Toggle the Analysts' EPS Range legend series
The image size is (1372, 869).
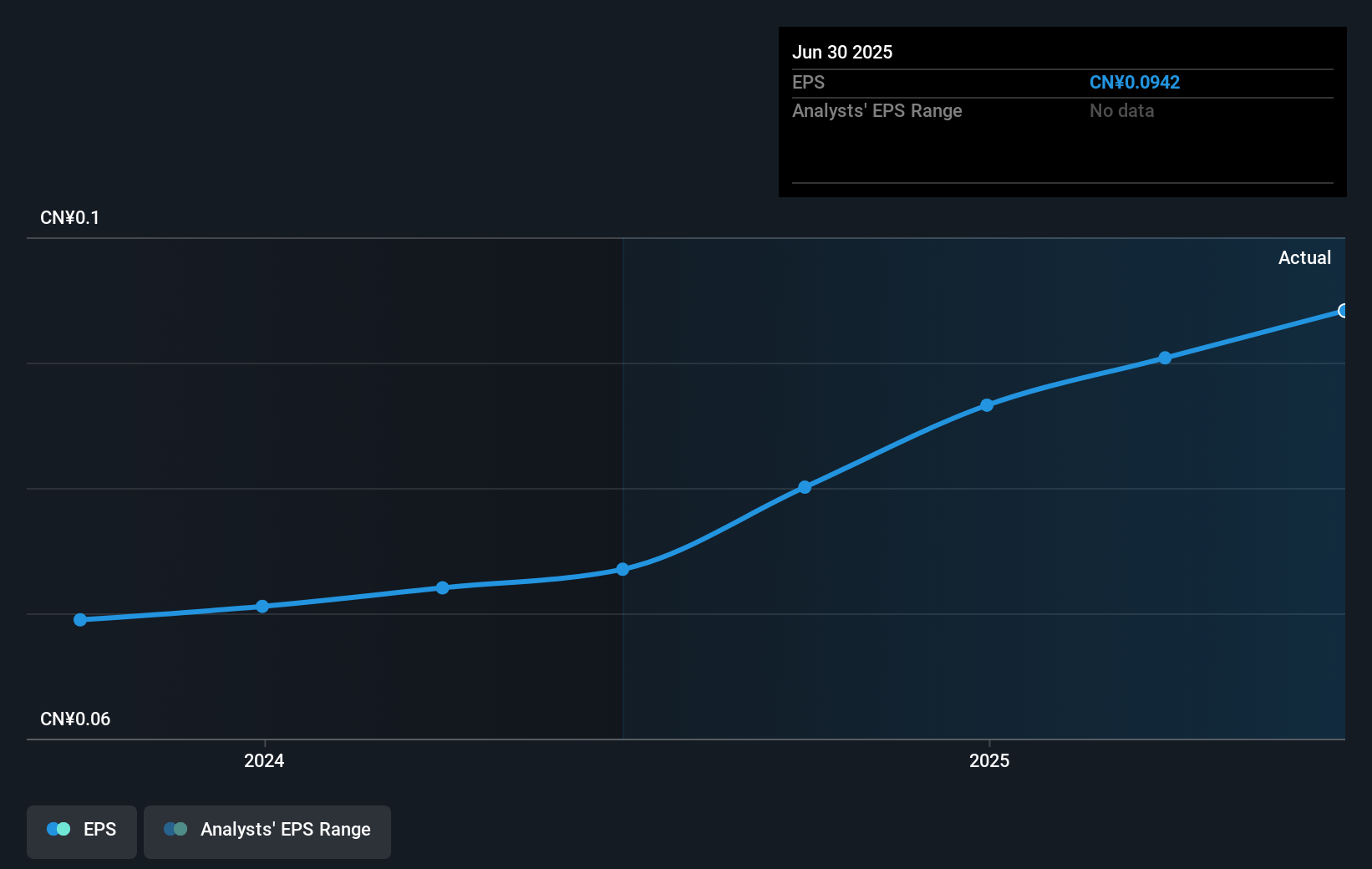point(267,831)
